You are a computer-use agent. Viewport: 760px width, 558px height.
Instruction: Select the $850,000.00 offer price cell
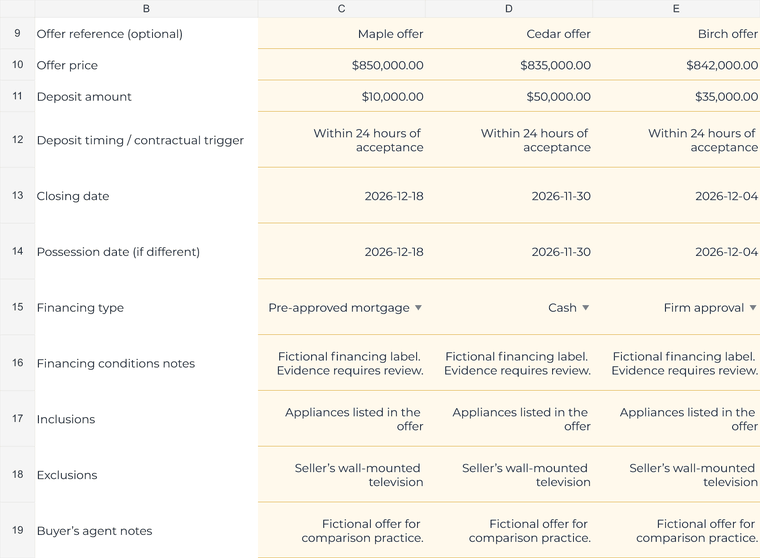[x=342, y=65]
